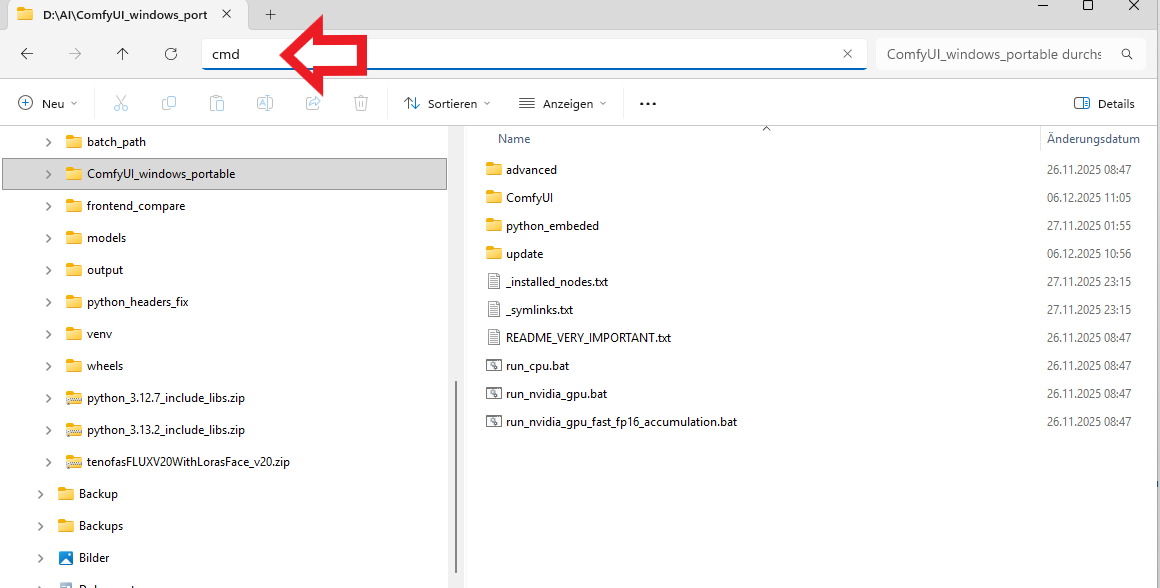Toggle the Details pane
Viewport: 1160px width, 588px height.
1104,103
